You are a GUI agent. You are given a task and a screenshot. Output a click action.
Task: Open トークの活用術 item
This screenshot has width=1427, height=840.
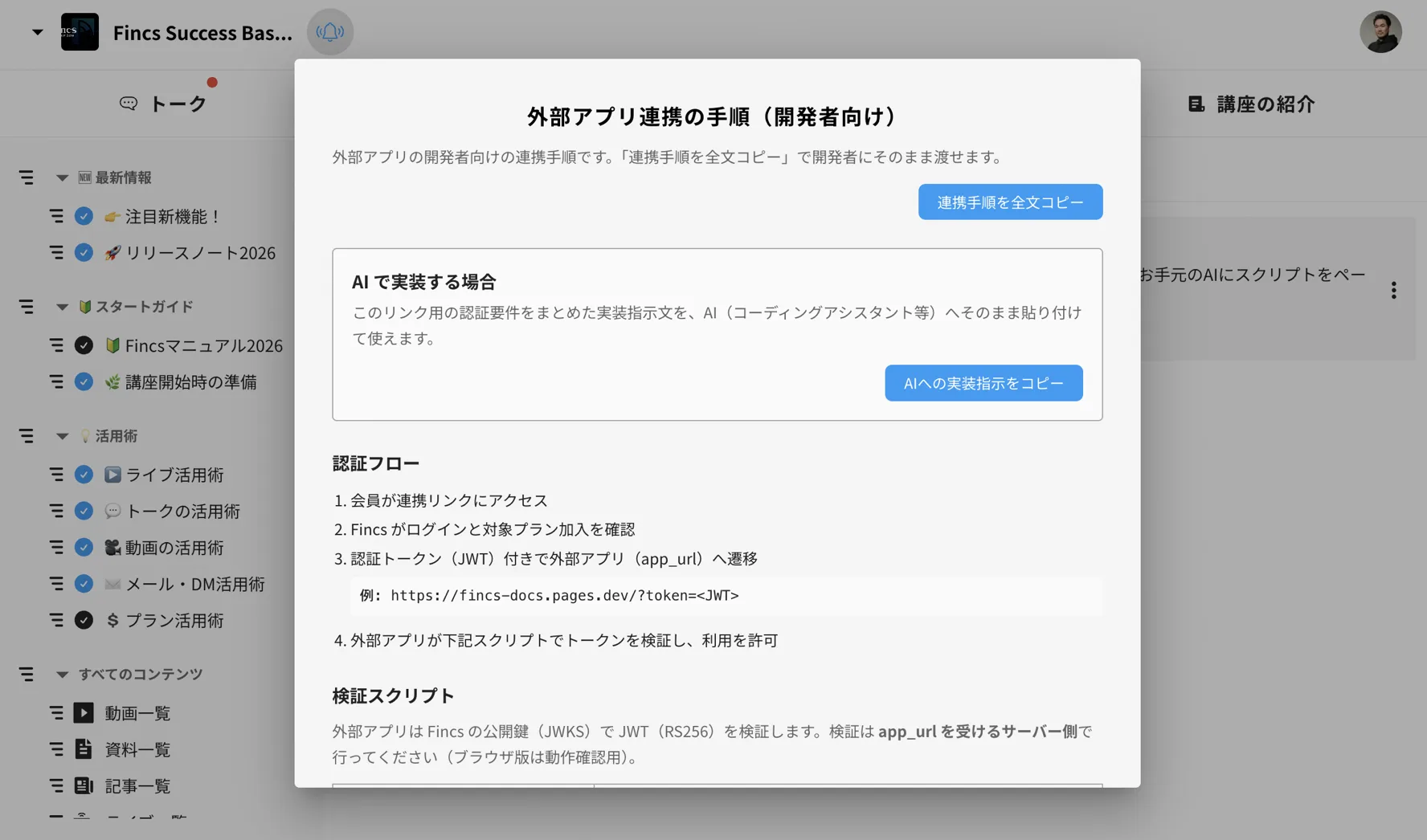coord(172,511)
